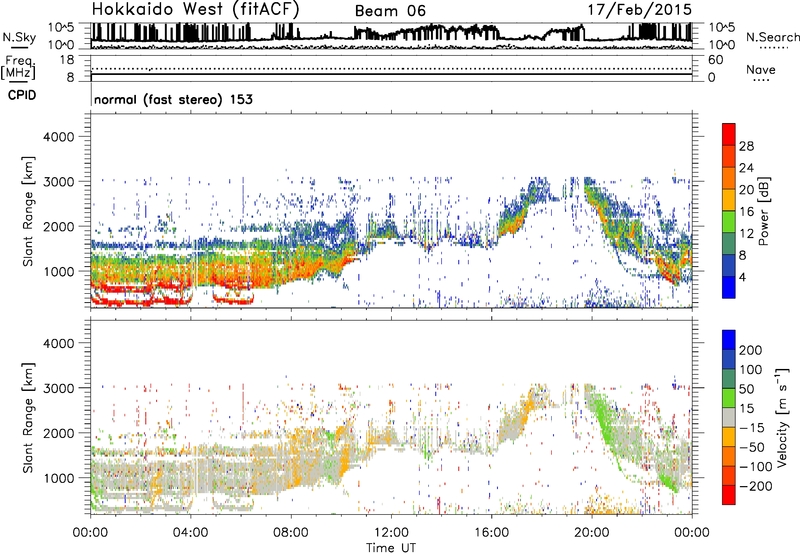This screenshot has height=554, width=800.
Task: Select the grey -15 to 15 Velocity colorbar segment
Action: click(x=729, y=417)
